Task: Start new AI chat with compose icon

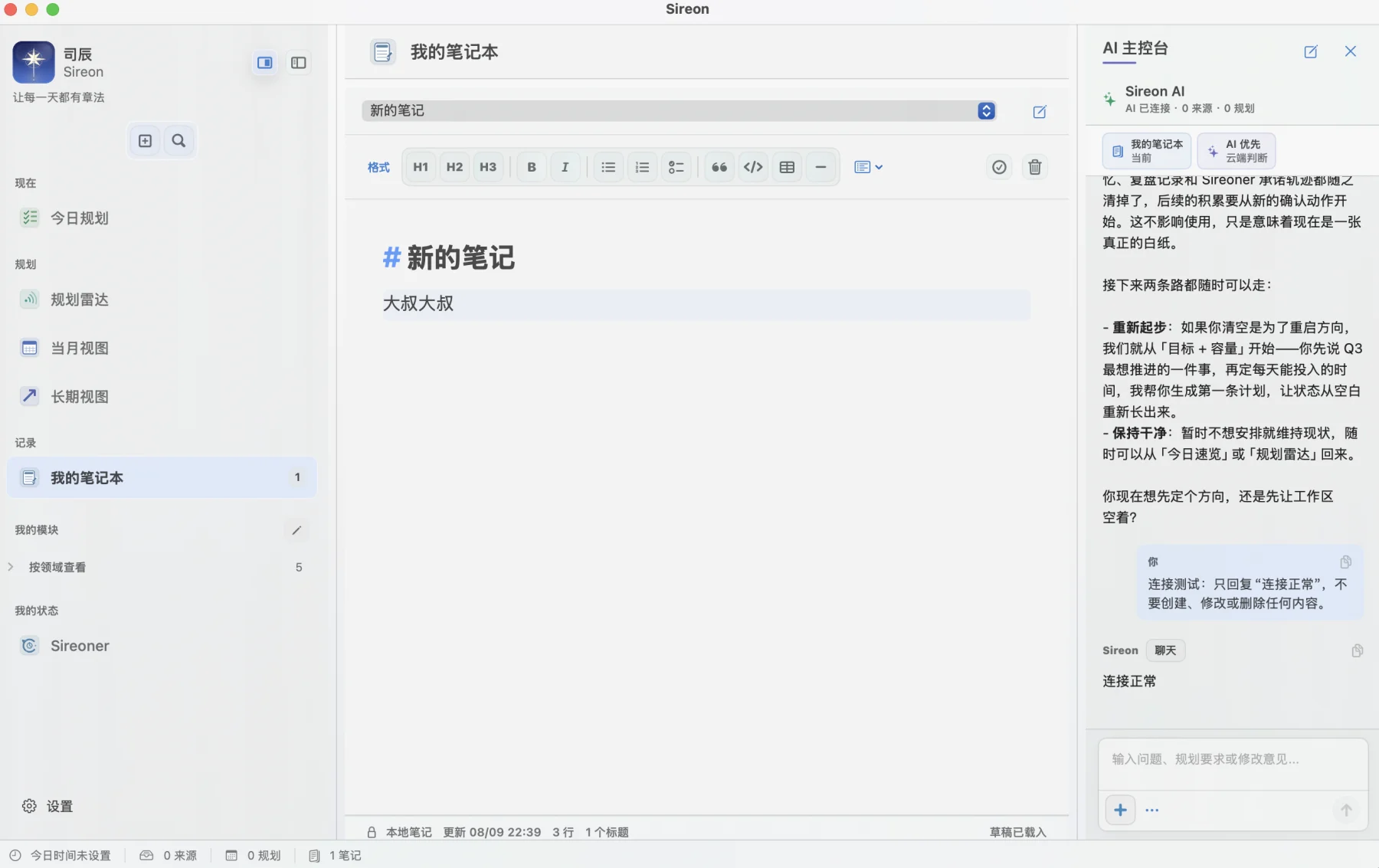Action: 1311,51
